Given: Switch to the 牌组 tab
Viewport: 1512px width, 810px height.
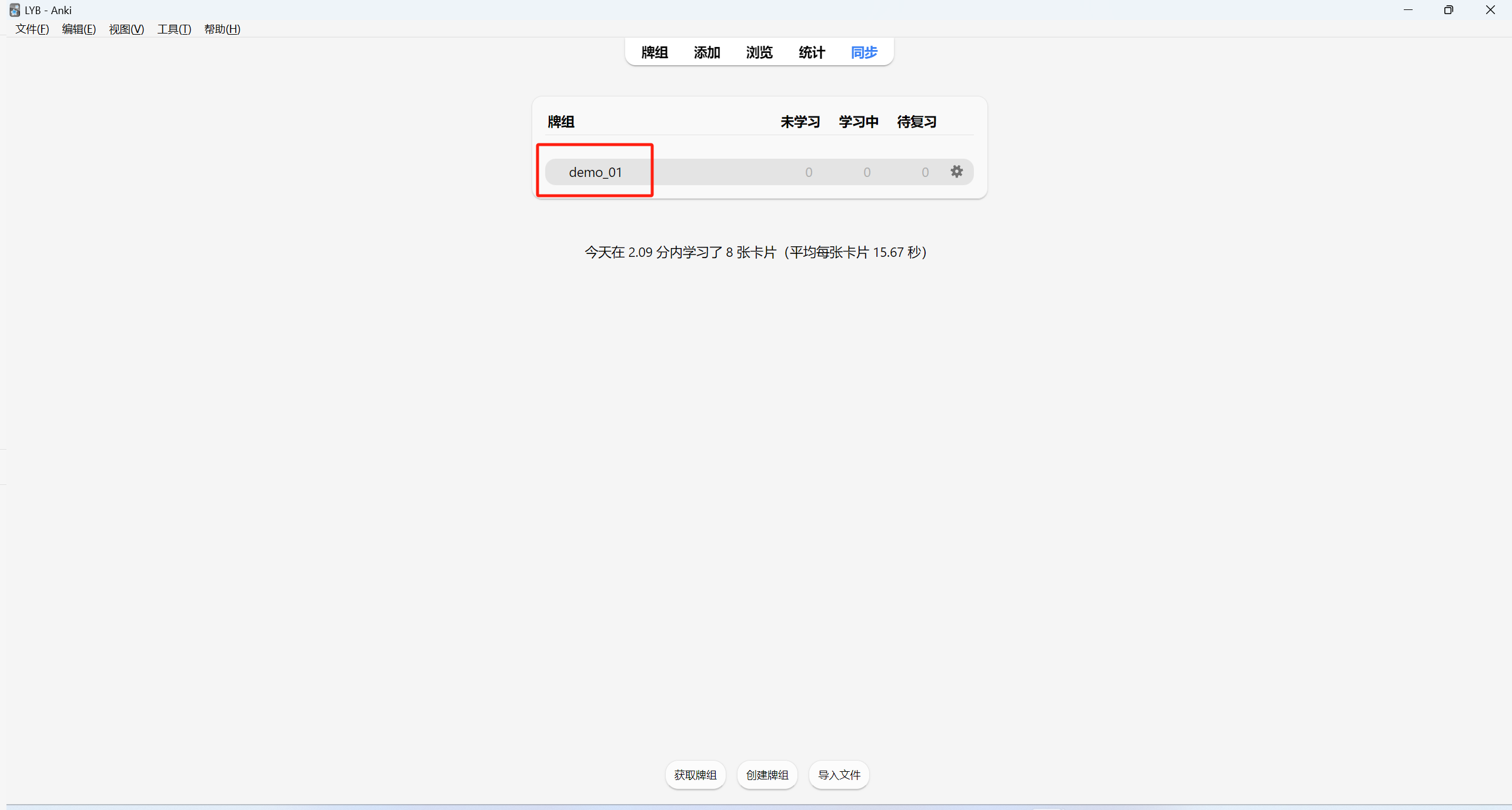Looking at the screenshot, I should [654, 52].
